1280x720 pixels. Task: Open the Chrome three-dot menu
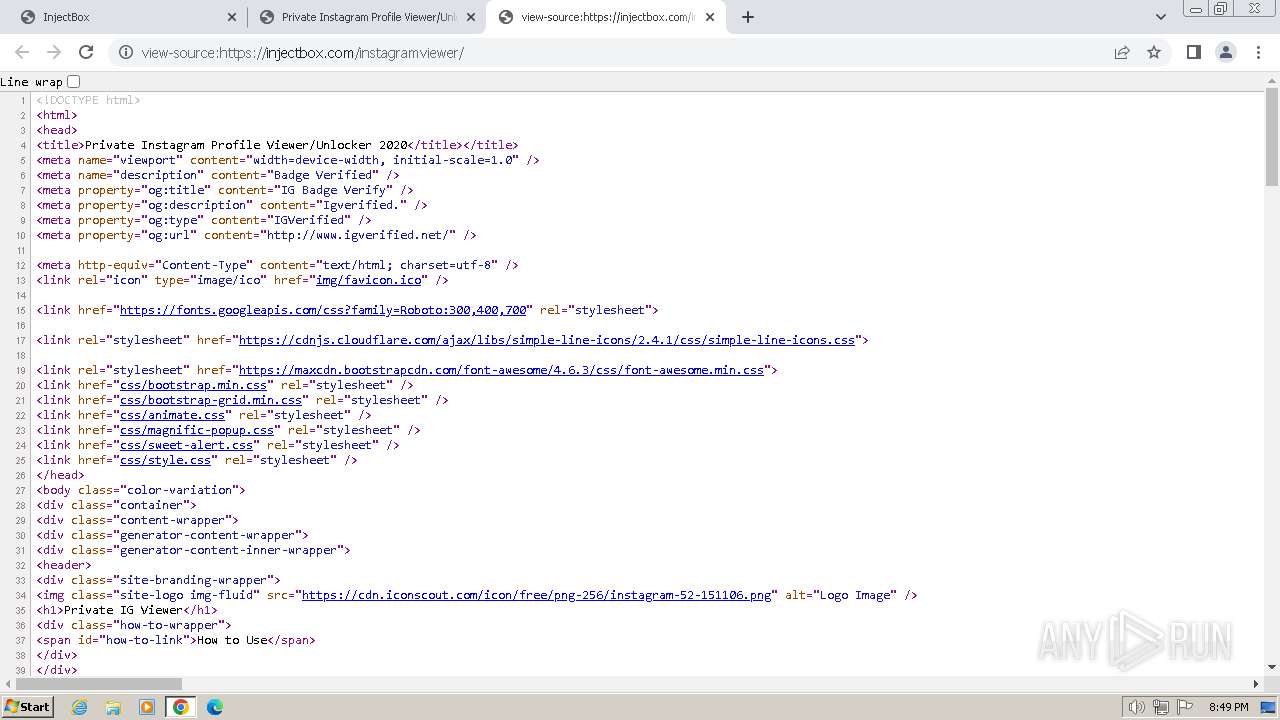(1259, 52)
